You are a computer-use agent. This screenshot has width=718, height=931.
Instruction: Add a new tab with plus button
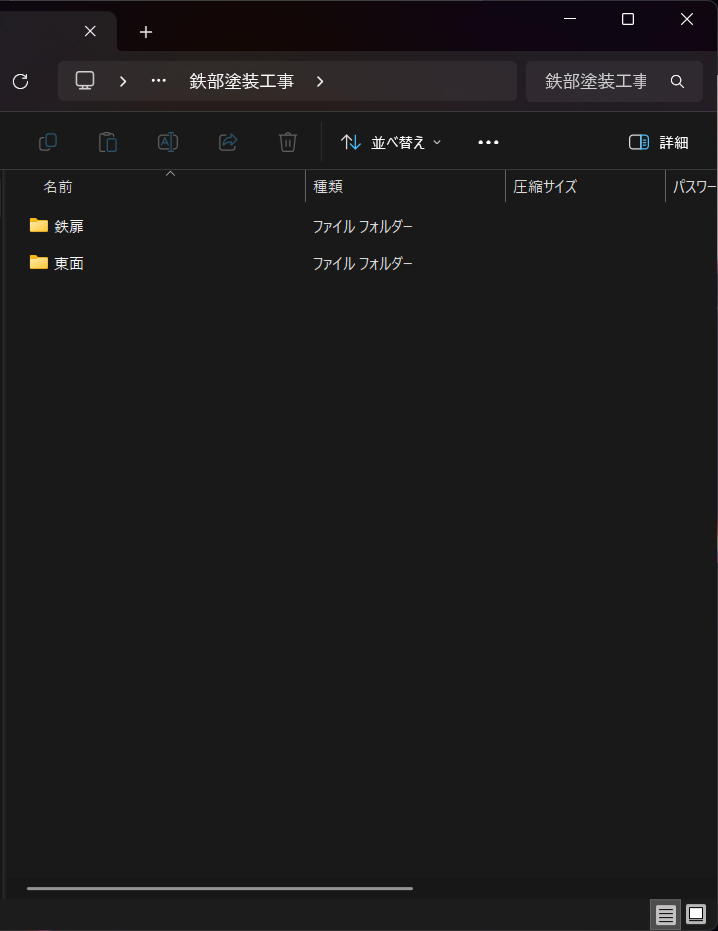(146, 32)
